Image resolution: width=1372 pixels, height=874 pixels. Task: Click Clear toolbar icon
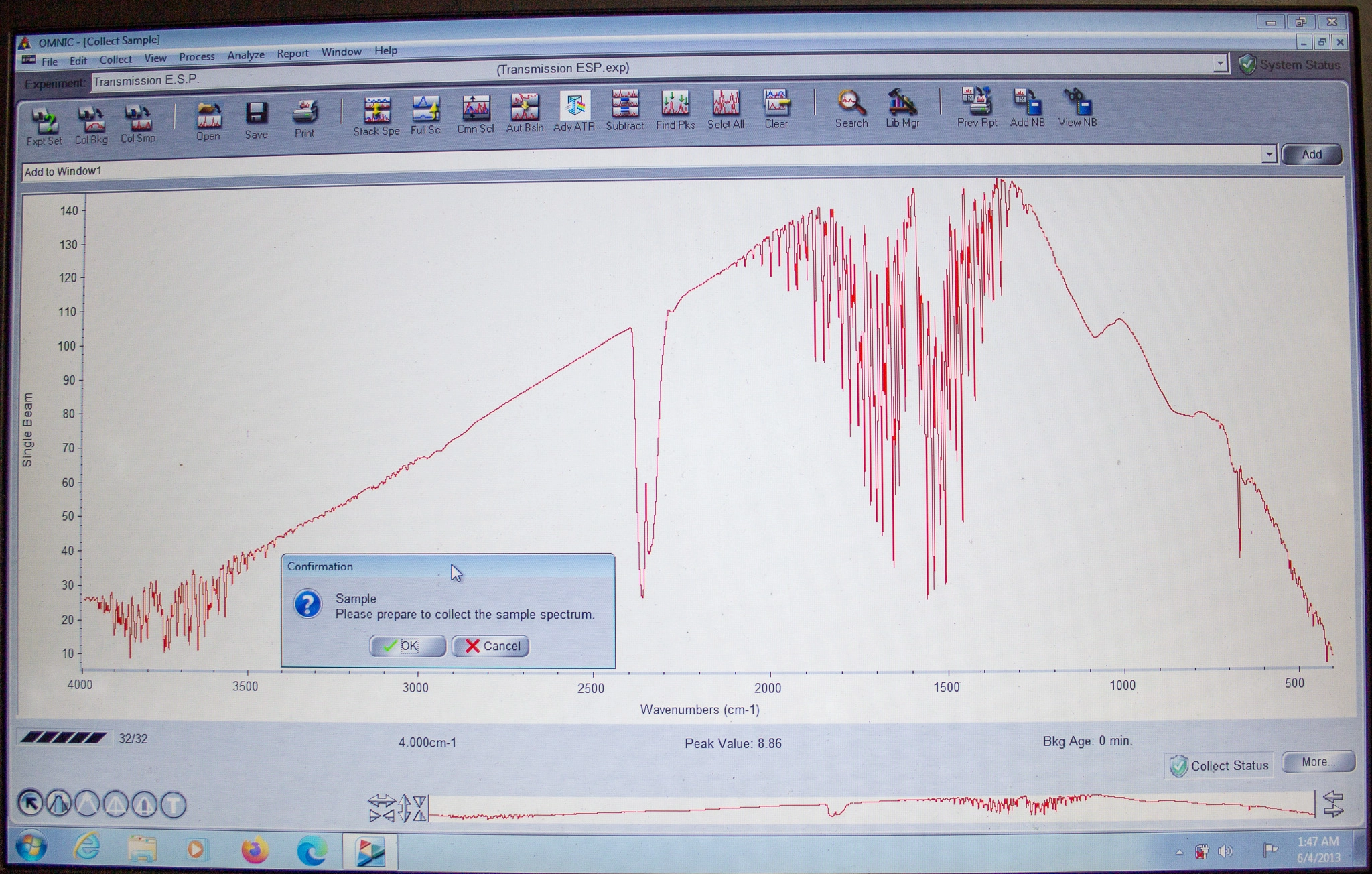pos(776,109)
